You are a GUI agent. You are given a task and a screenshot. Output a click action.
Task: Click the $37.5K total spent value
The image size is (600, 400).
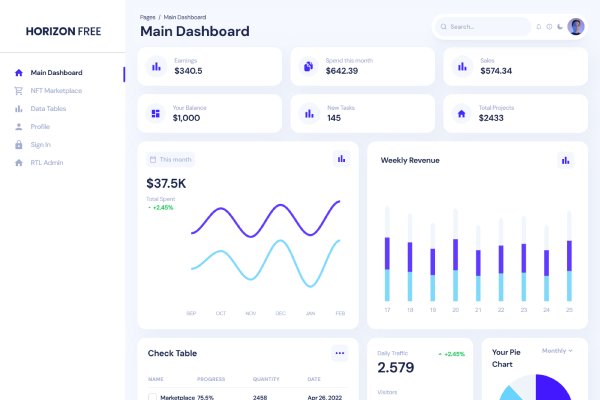(x=166, y=183)
